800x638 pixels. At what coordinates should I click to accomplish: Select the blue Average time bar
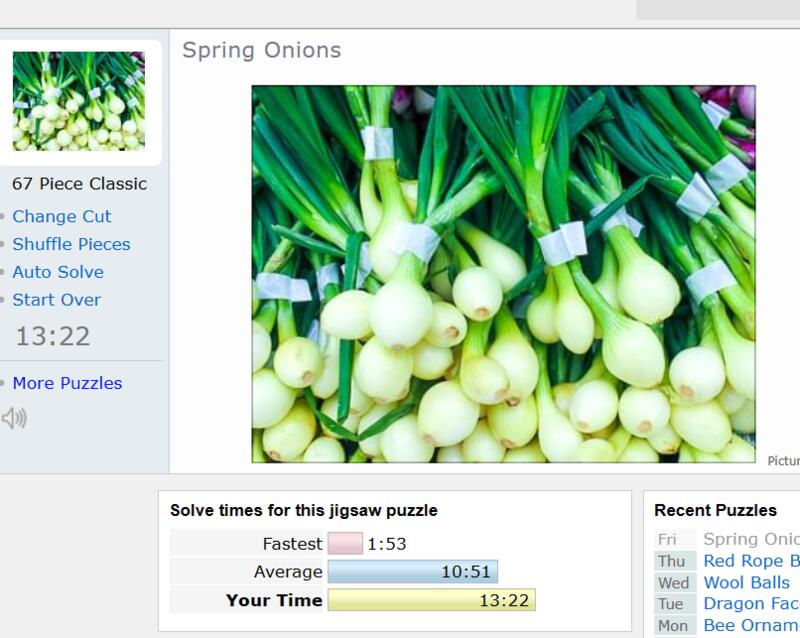(413, 571)
